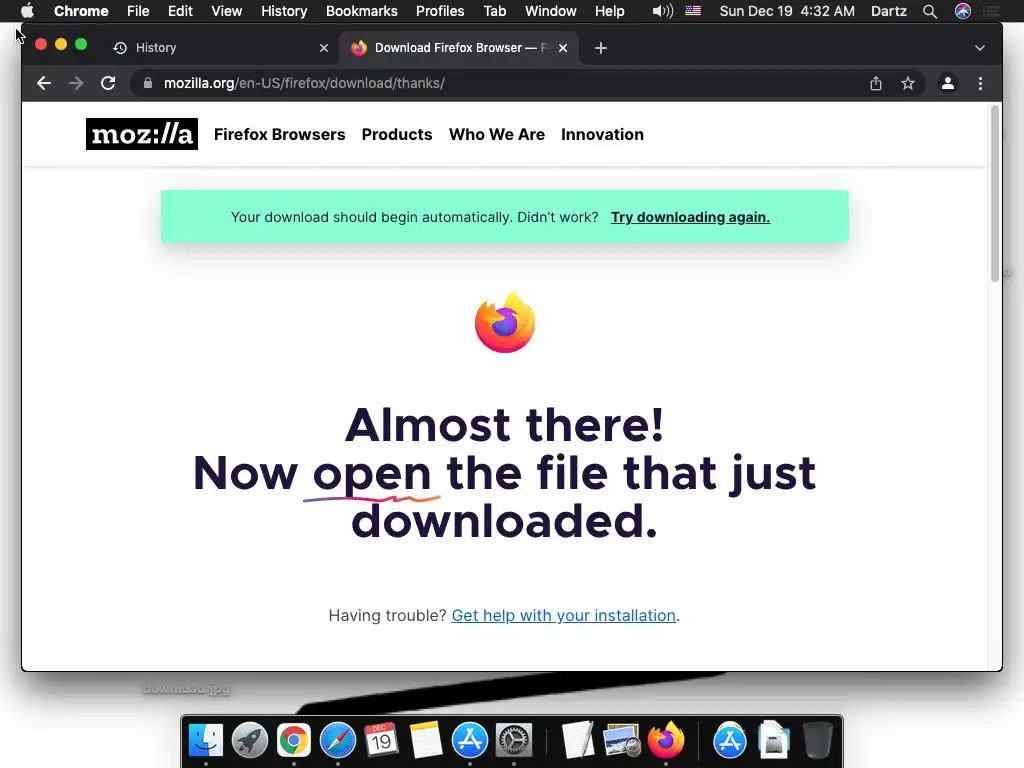Open the Chrome three-dot menu
1024x768 pixels.
980,83
